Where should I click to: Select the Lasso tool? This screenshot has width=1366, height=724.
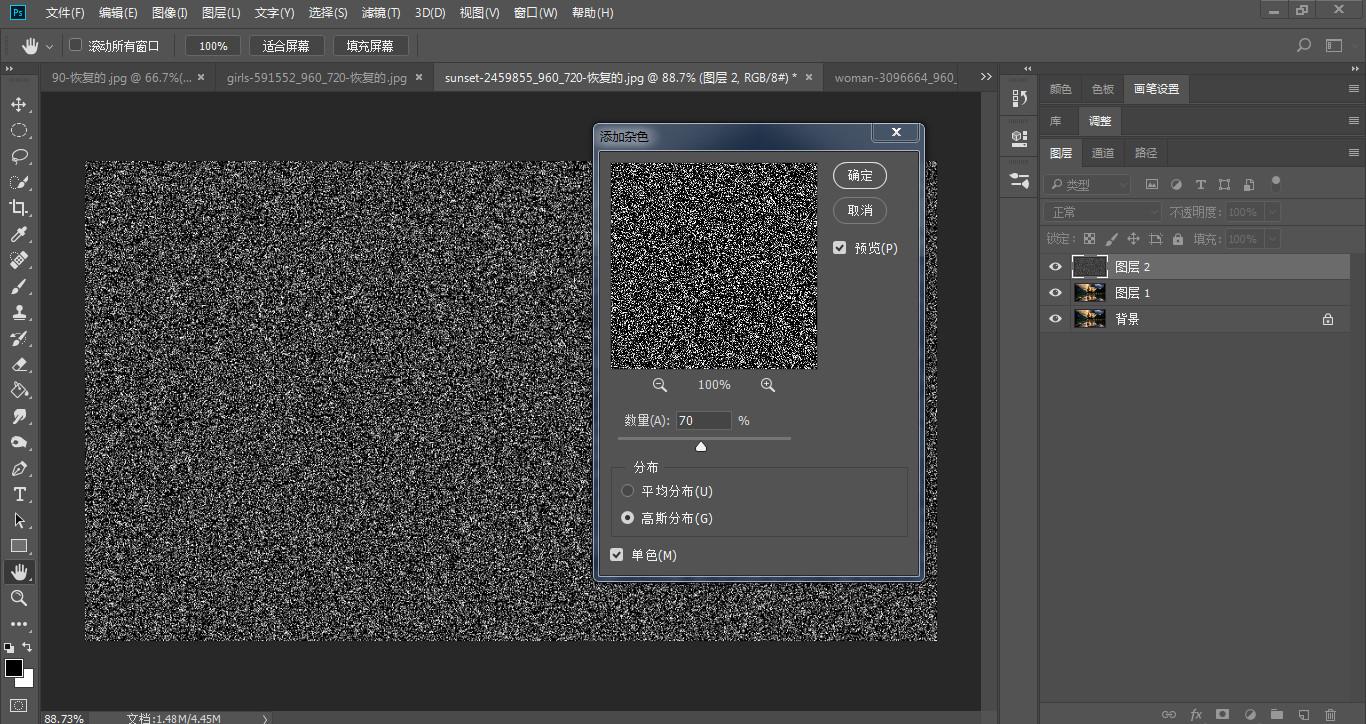tap(19, 157)
